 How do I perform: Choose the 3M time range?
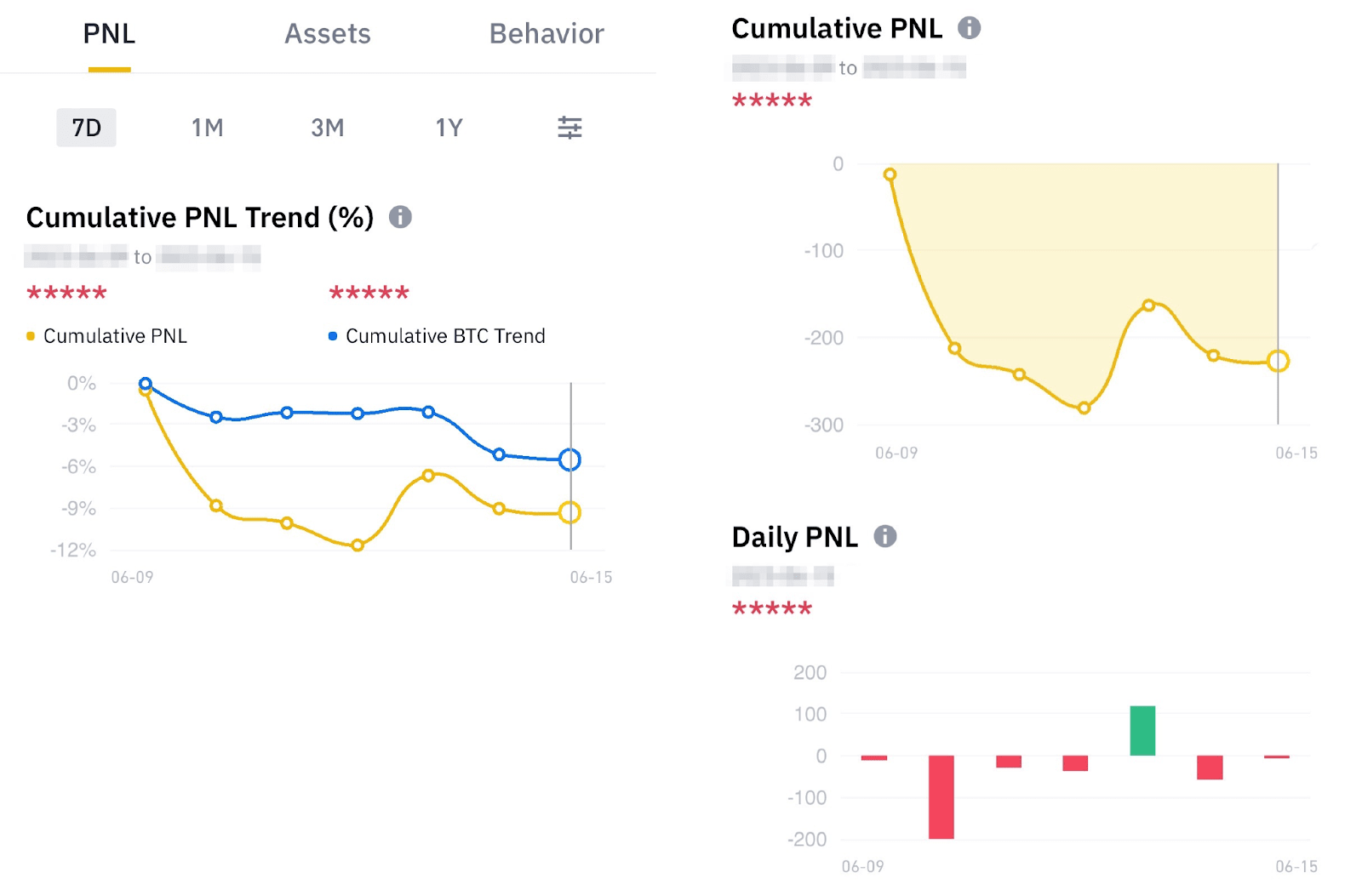[327, 128]
